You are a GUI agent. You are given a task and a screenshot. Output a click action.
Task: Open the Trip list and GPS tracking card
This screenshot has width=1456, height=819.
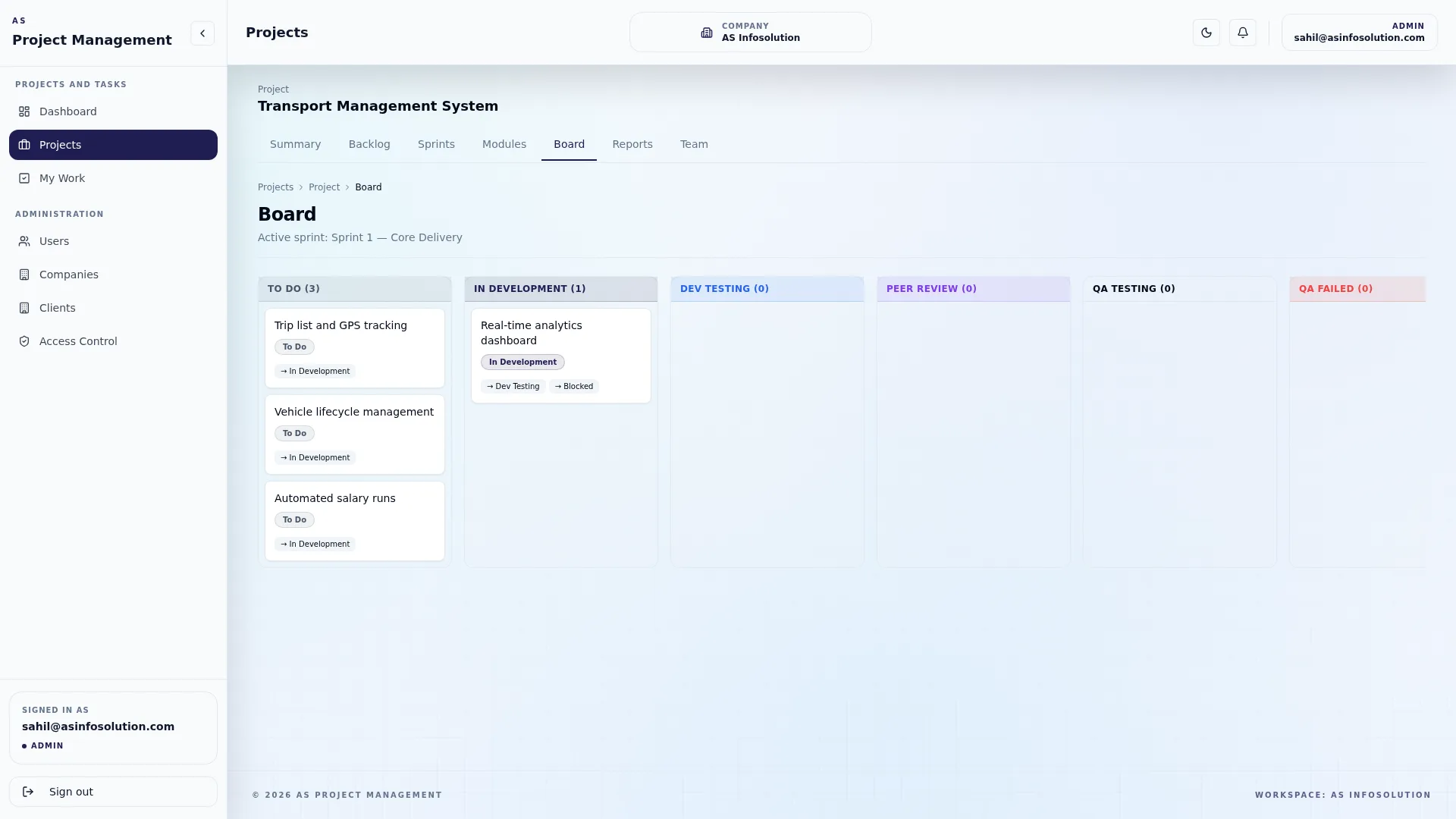point(355,348)
